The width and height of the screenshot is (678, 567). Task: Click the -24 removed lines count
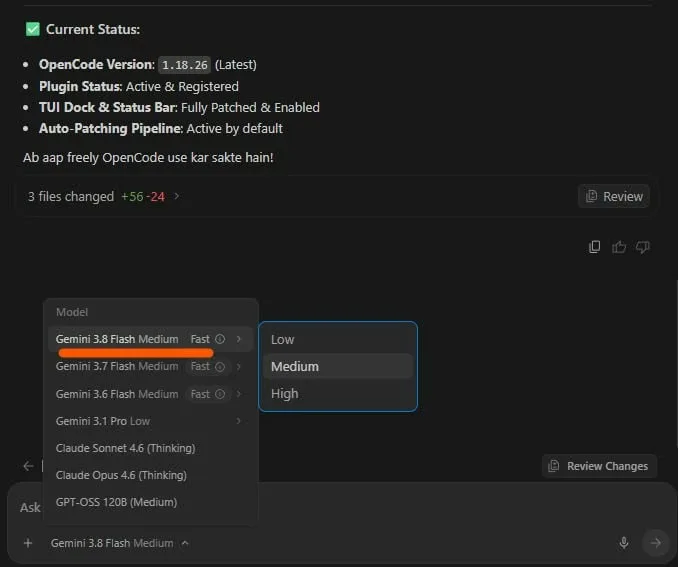[156, 196]
